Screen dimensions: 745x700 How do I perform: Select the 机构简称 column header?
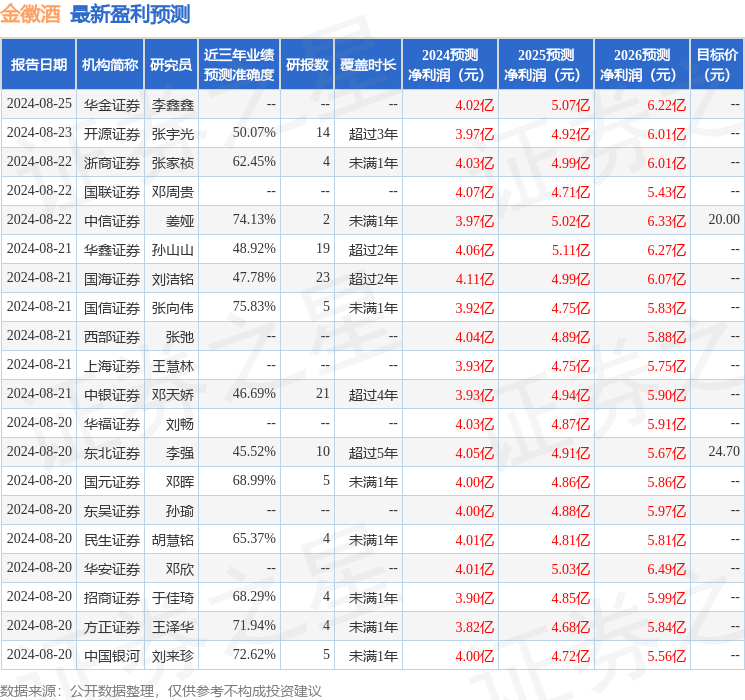click(x=110, y=65)
